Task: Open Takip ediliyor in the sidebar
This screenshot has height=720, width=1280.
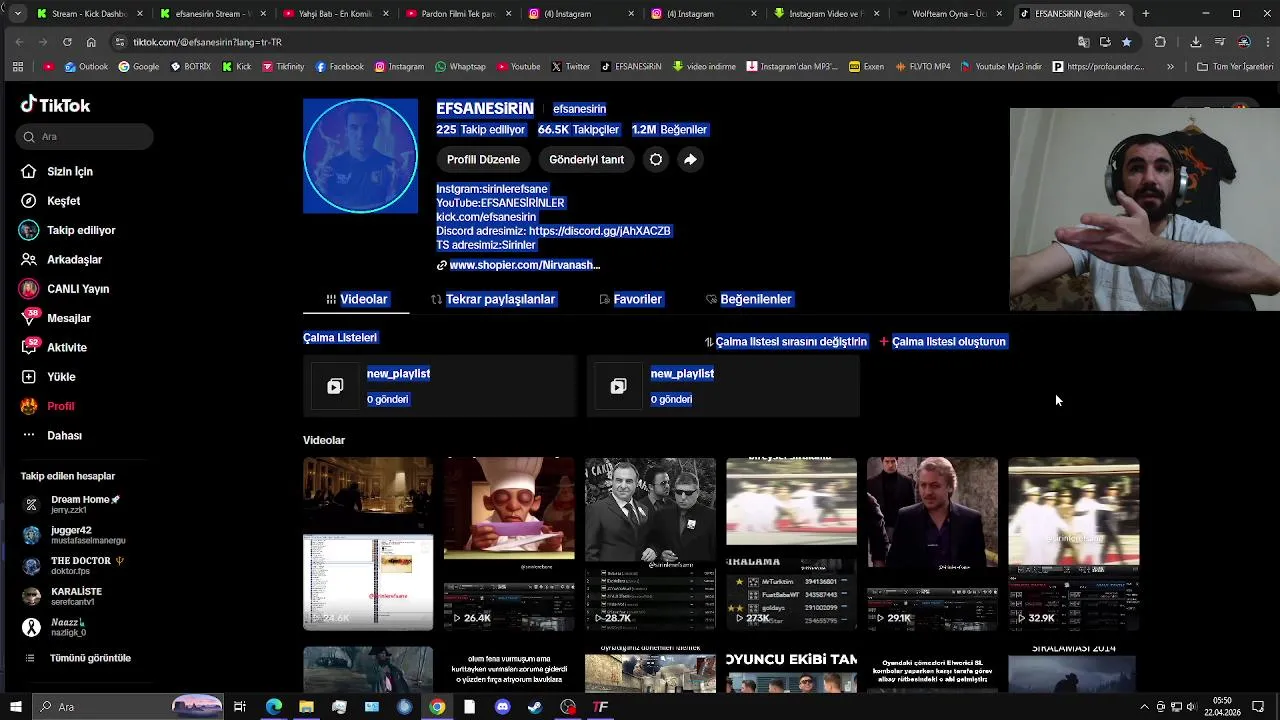Action: [68, 230]
